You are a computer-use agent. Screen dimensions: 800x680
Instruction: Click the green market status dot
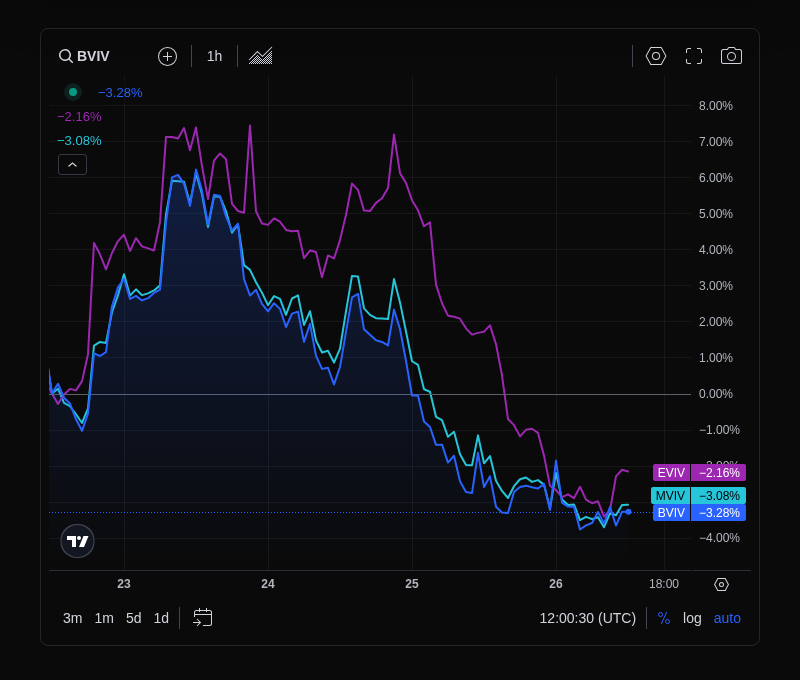click(73, 92)
